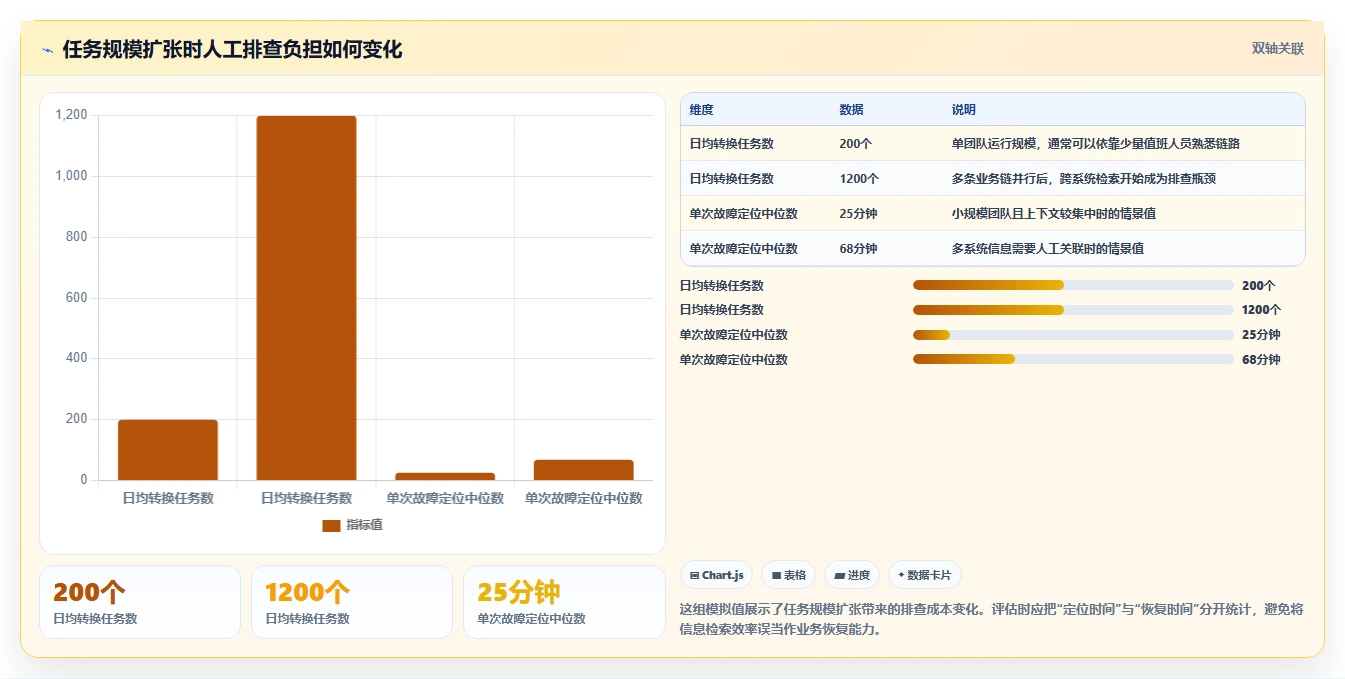The height and width of the screenshot is (679, 1345).
Task: Click the chart bar reaching 200
Action: [x=168, y=450]
